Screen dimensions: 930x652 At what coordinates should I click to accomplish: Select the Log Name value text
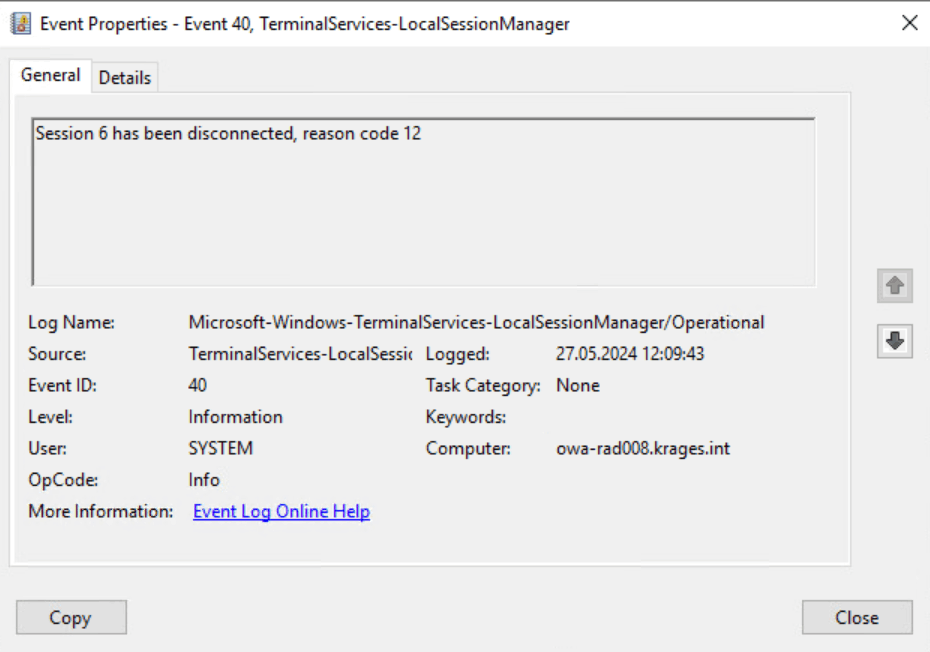[x=476, y=323]
